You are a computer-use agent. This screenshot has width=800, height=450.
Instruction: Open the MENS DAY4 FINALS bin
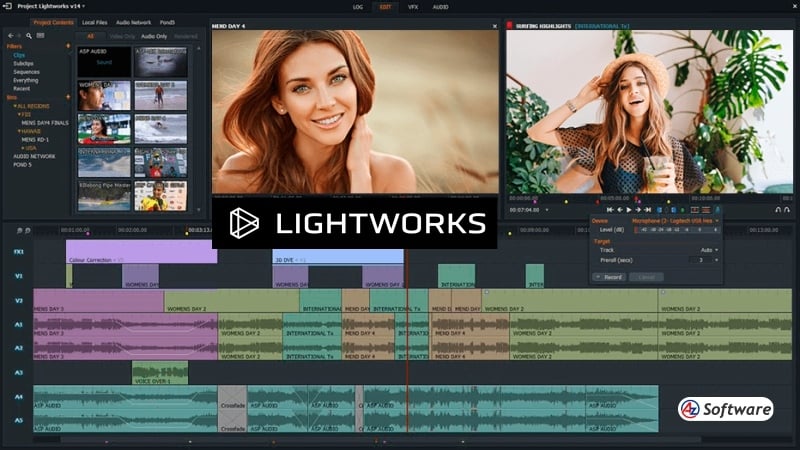(45, 123)
